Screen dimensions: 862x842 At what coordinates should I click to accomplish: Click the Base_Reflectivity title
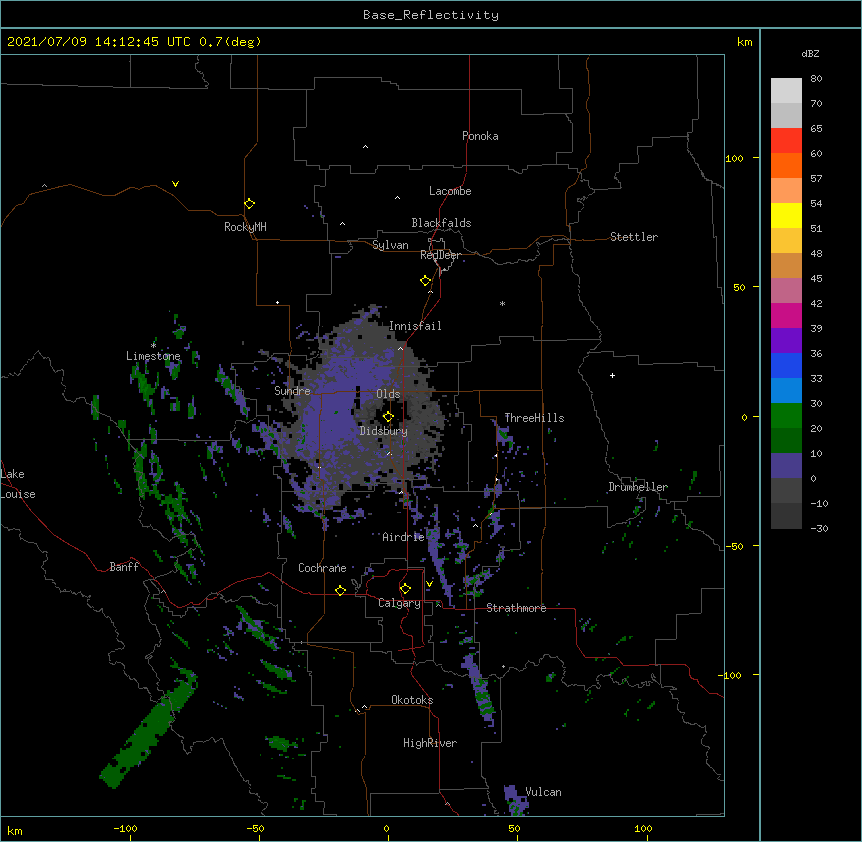coord(431,15)
